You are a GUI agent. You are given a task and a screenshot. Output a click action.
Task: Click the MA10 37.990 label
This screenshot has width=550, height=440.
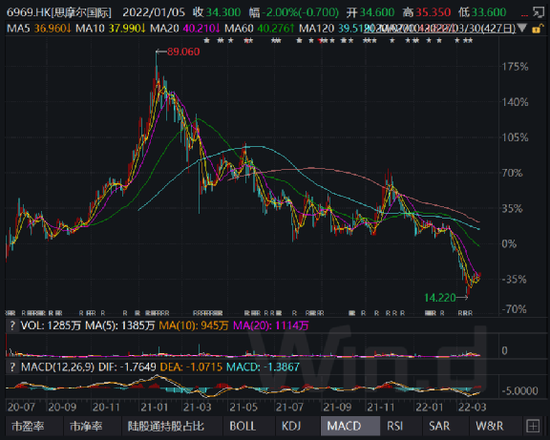point(110,28)
